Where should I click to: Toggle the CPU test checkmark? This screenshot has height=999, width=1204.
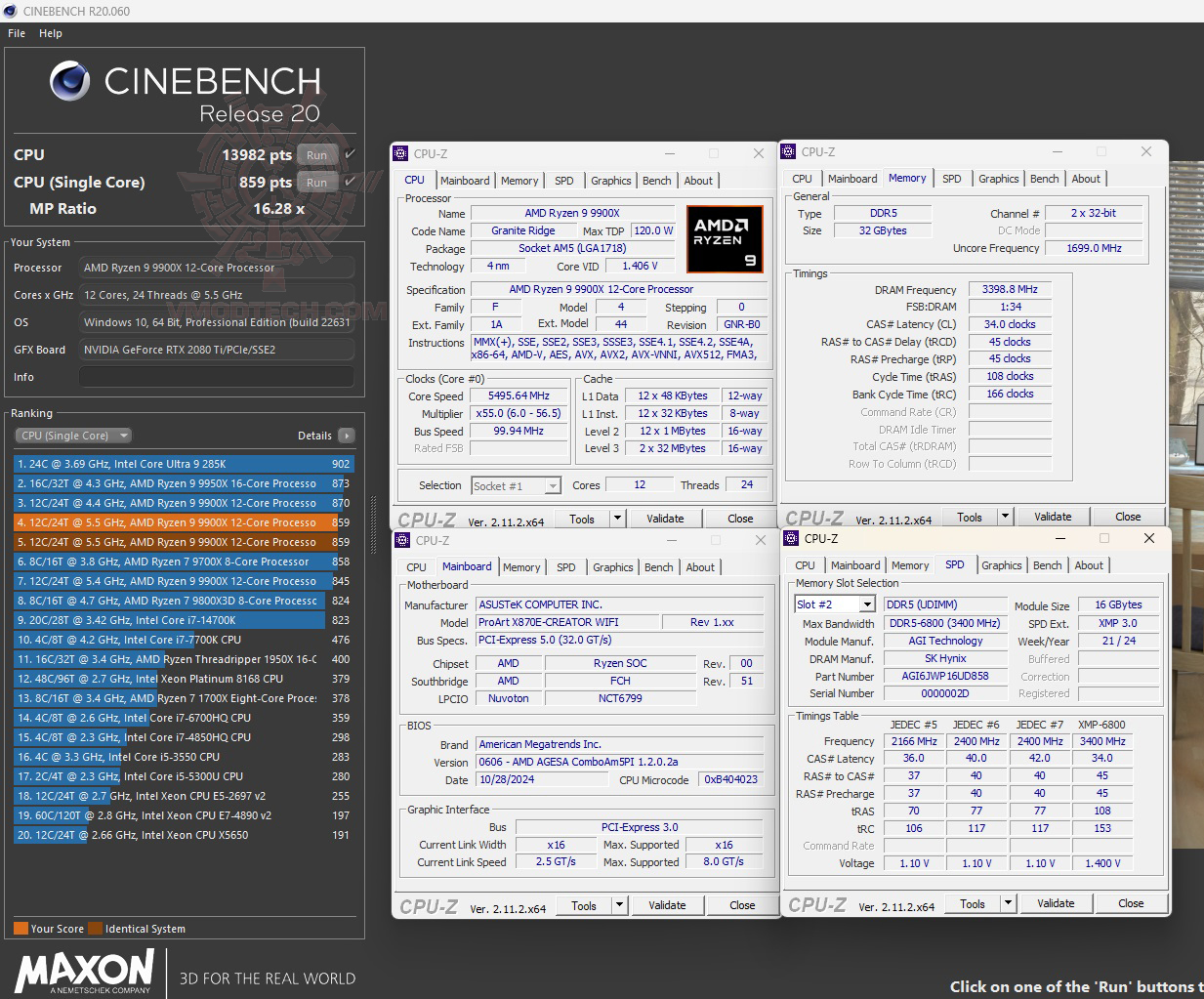click(x=350, y=154)
